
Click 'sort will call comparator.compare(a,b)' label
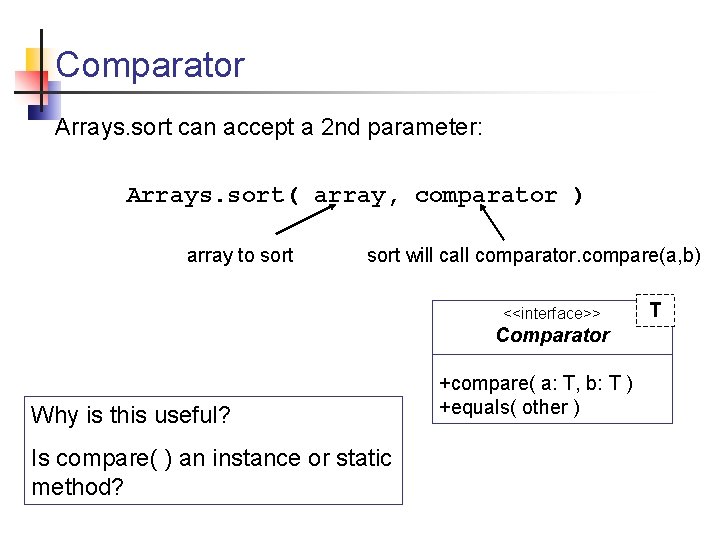pyautogui.click(x=534, y=255)
